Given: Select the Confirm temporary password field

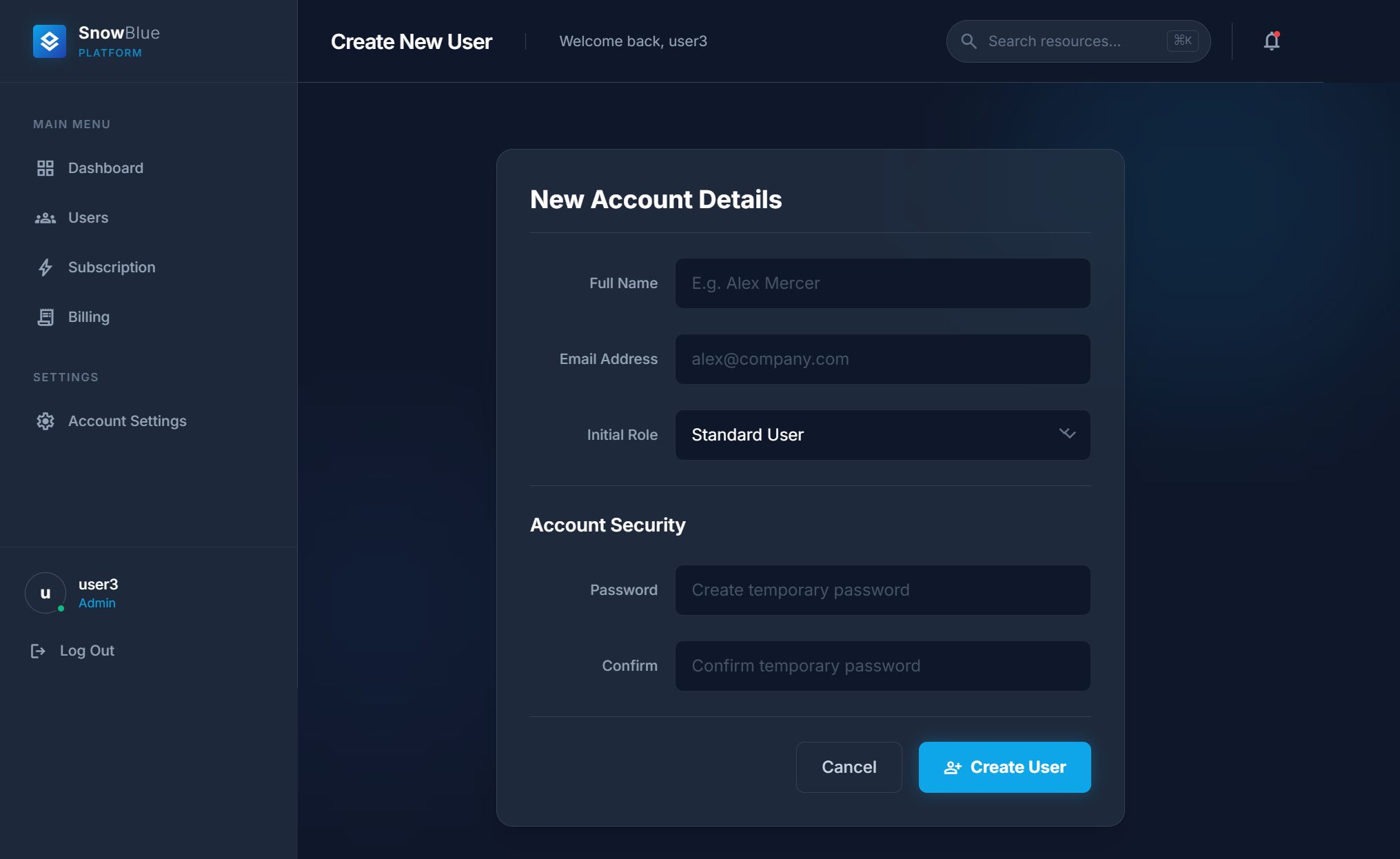Looking at the screenshot, I should tap(882, 666).
